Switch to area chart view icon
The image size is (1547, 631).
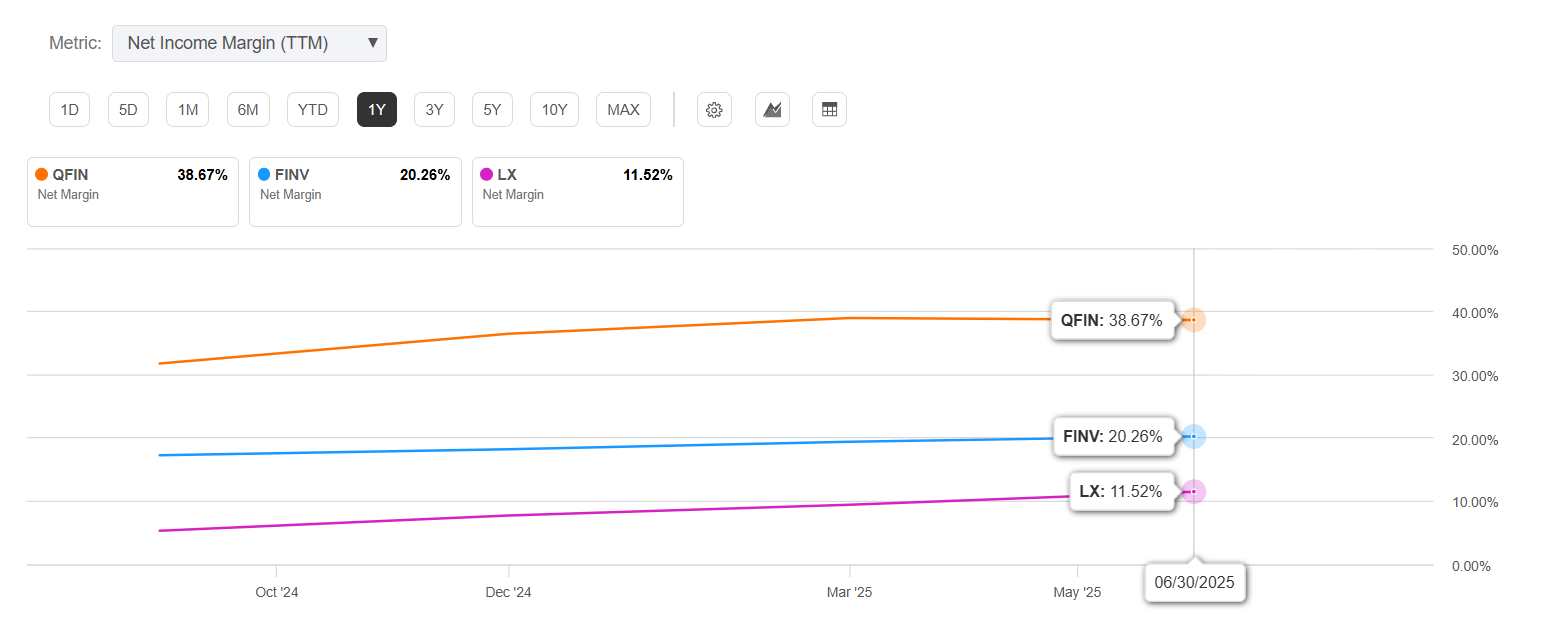coord(772,110)
